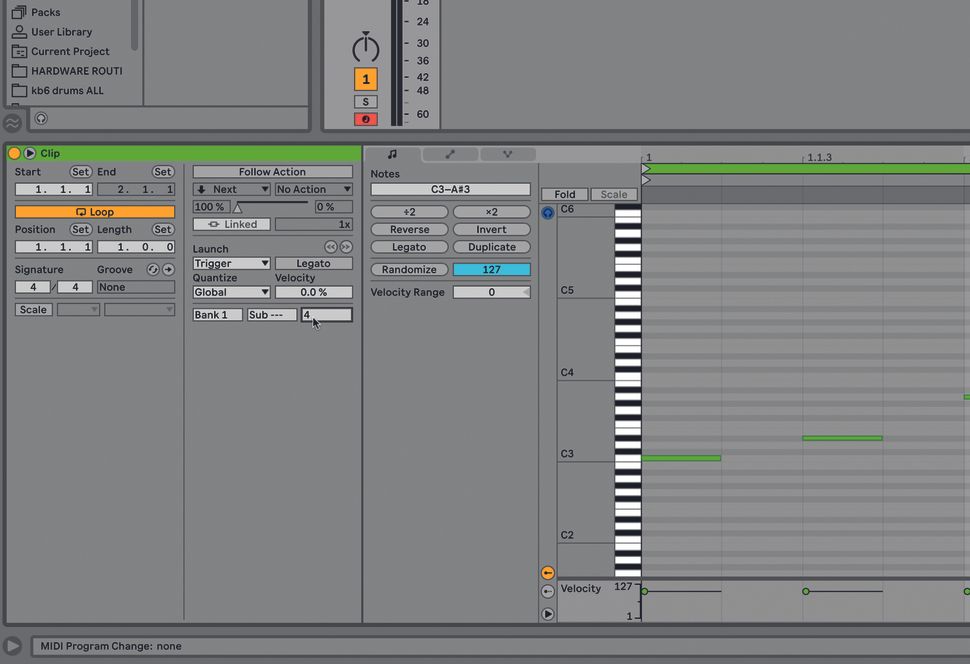Viewport: 970px width, 664px height.
Task: Click the browser Hot-Swap icon
Action: point(13,121)
